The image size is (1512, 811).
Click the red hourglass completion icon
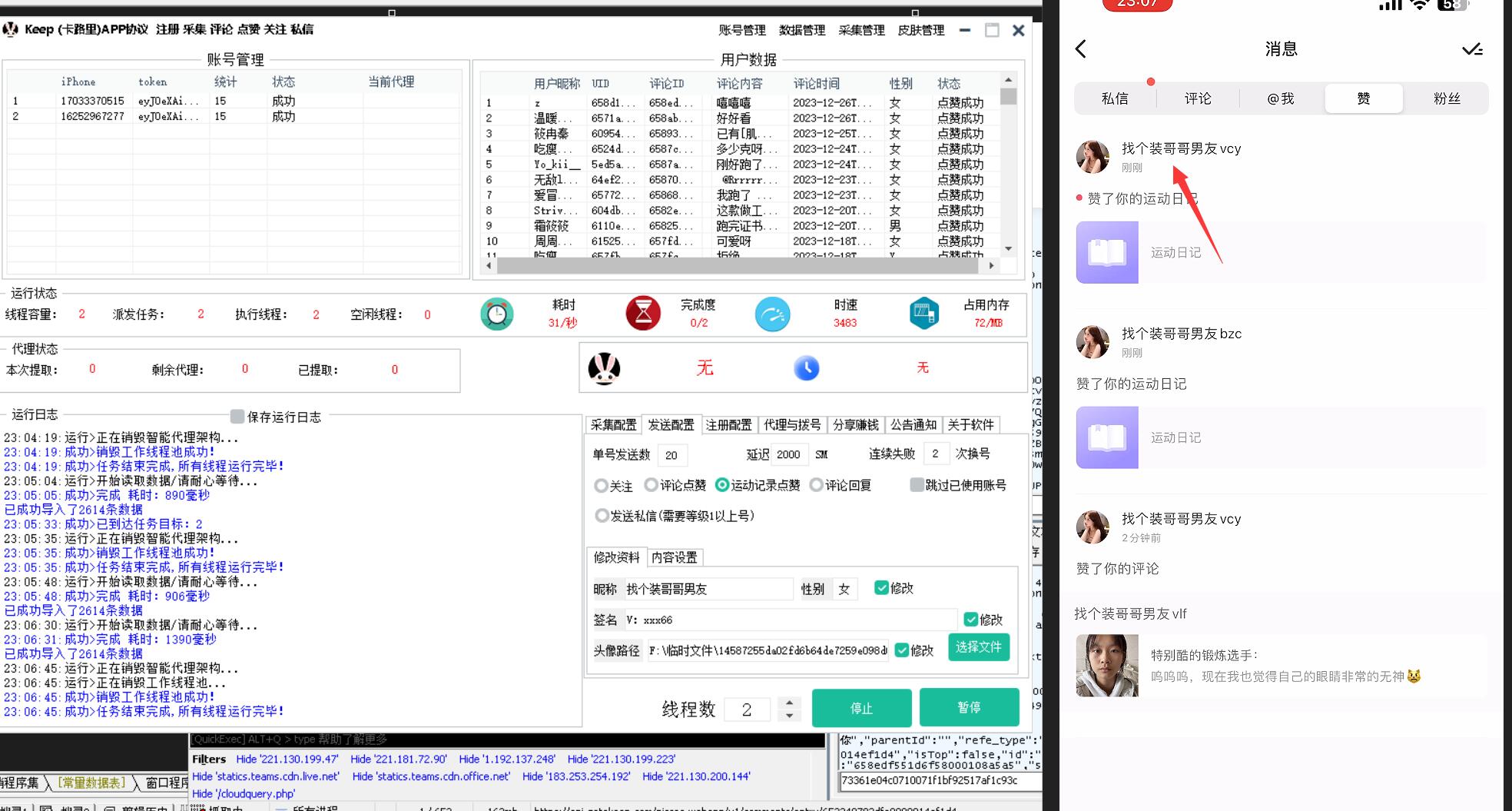(x=643, y=314)
